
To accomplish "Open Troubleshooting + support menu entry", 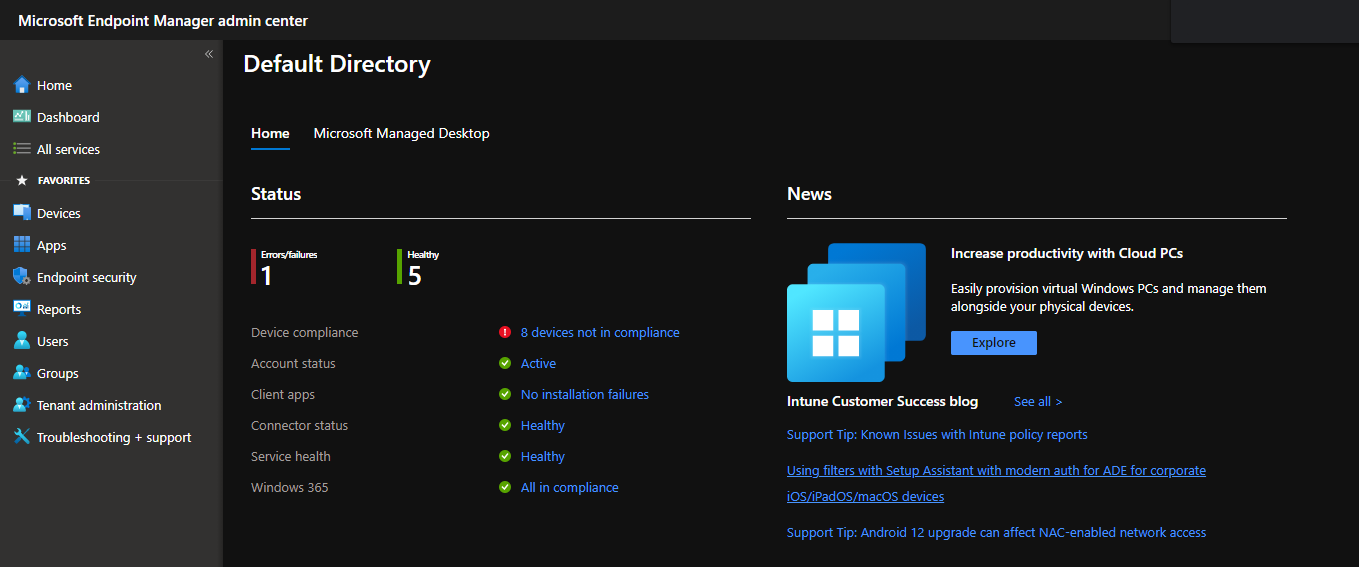I will click(111, 437).
